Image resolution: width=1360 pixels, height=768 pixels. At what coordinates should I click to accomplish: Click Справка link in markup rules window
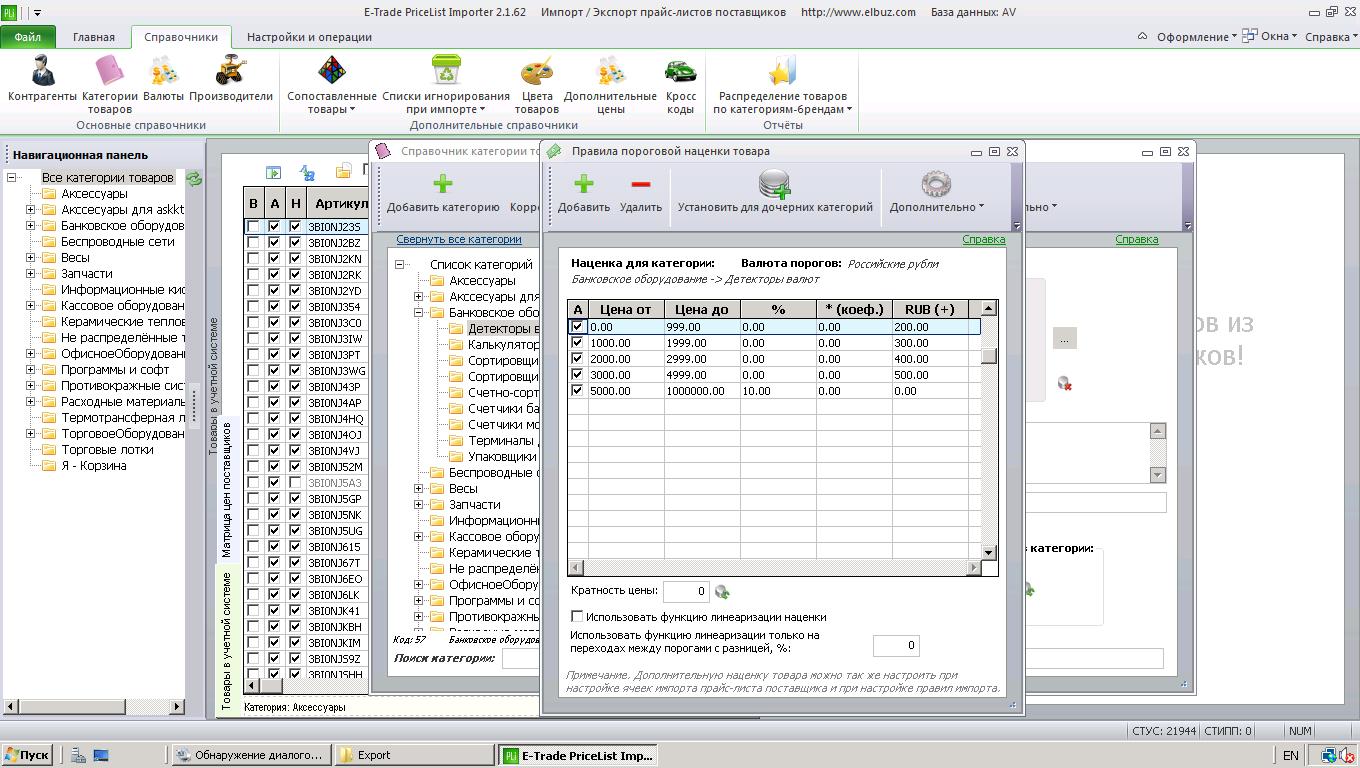(984, 239)
